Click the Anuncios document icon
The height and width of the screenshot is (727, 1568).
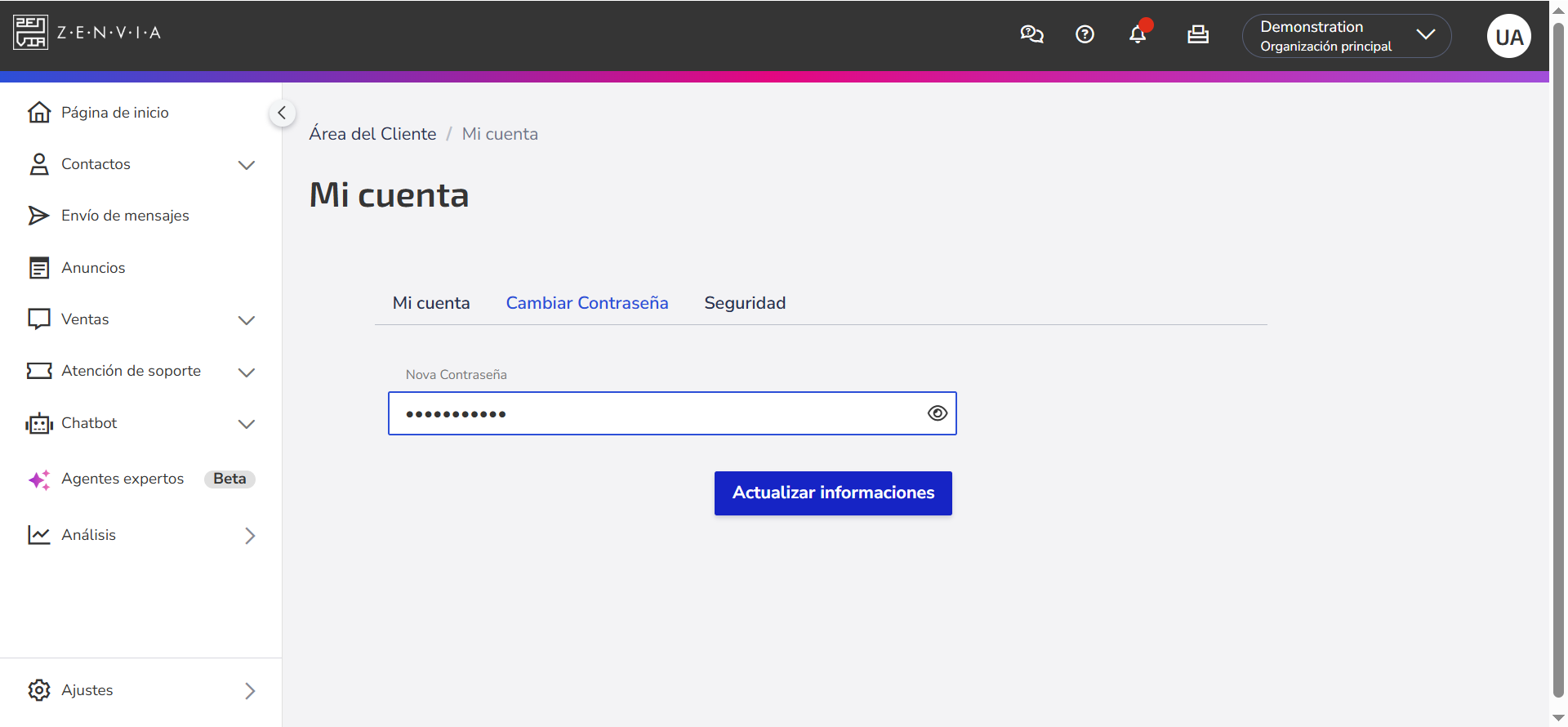38,268
